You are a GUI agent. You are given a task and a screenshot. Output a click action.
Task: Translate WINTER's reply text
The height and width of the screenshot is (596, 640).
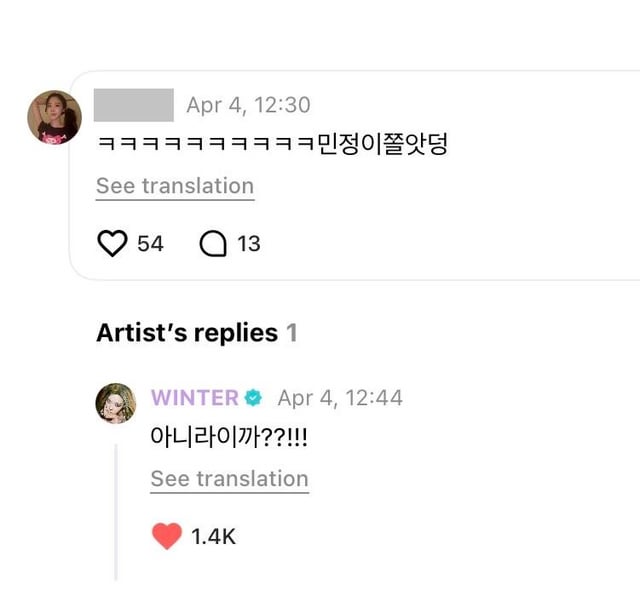coord(229,479)
